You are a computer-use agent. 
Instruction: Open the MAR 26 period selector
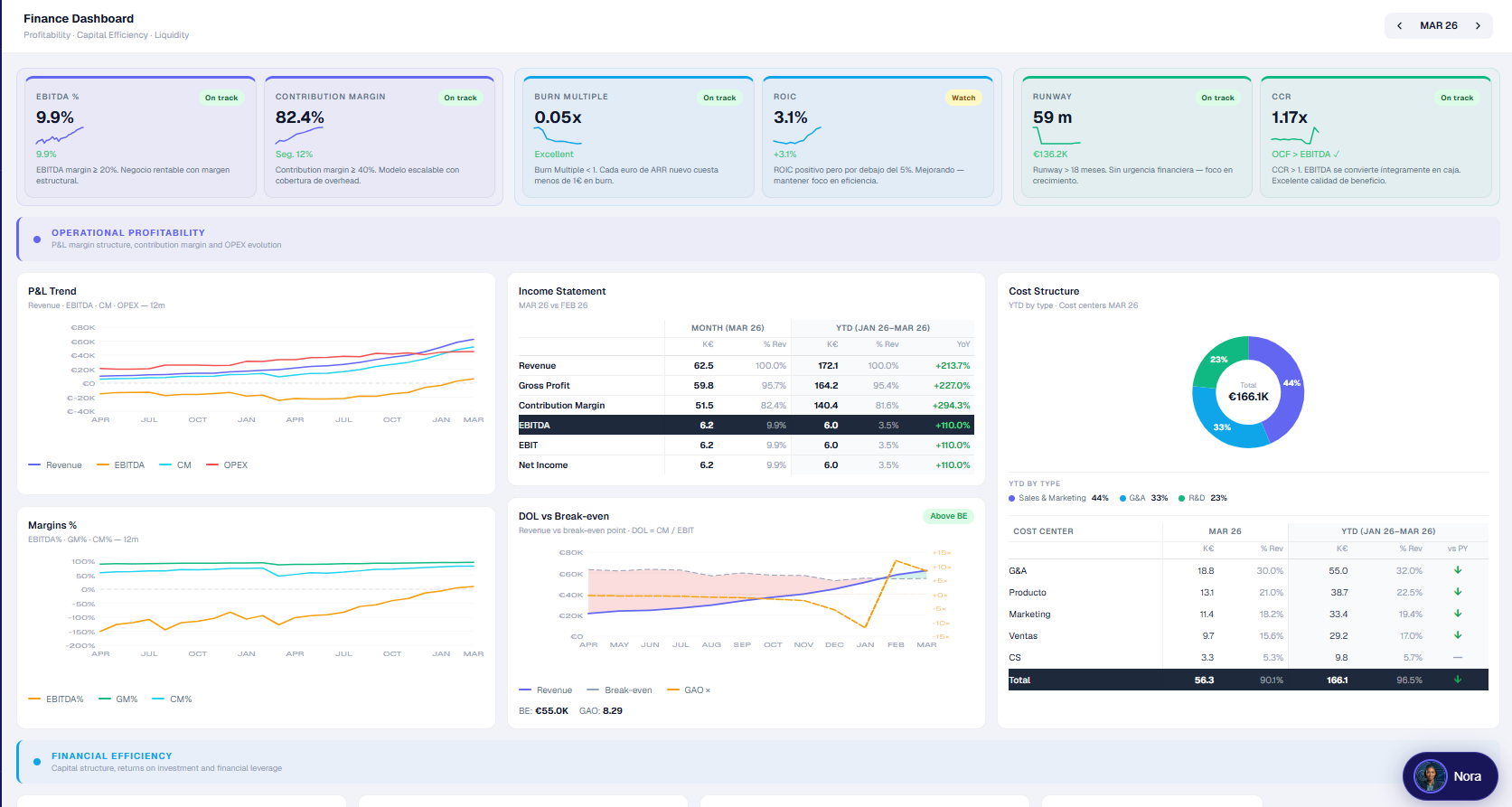(x=1438, y=25)
